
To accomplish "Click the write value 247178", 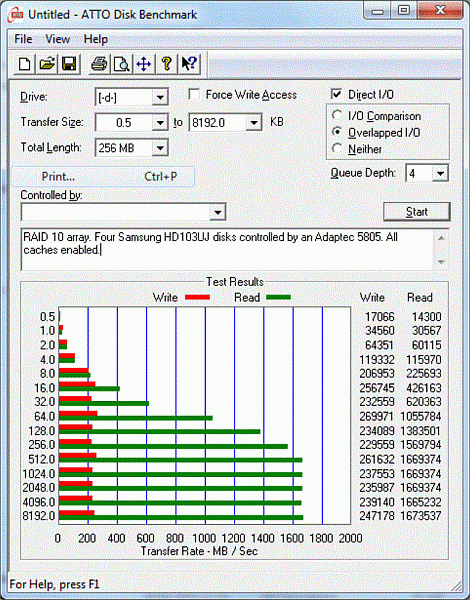I will click(377, 516).
